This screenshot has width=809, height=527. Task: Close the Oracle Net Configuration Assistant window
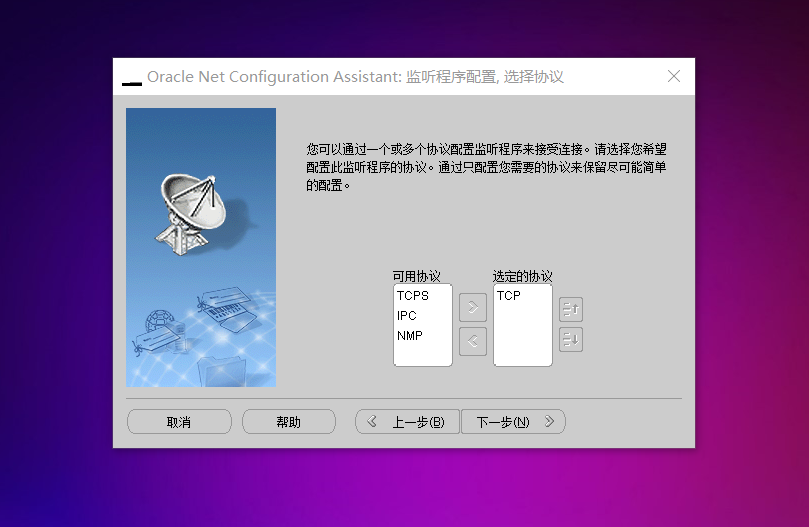[x=674, y=76]
